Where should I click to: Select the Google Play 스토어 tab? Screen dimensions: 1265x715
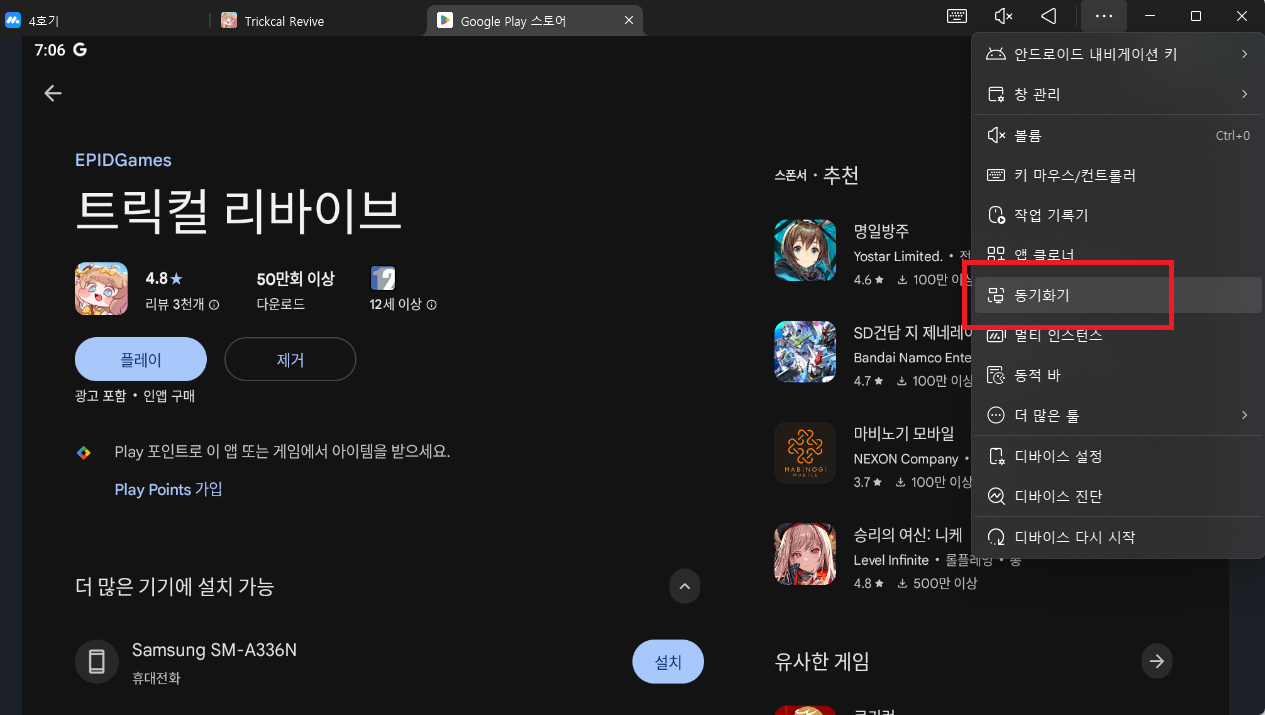[x=535, y=20]
